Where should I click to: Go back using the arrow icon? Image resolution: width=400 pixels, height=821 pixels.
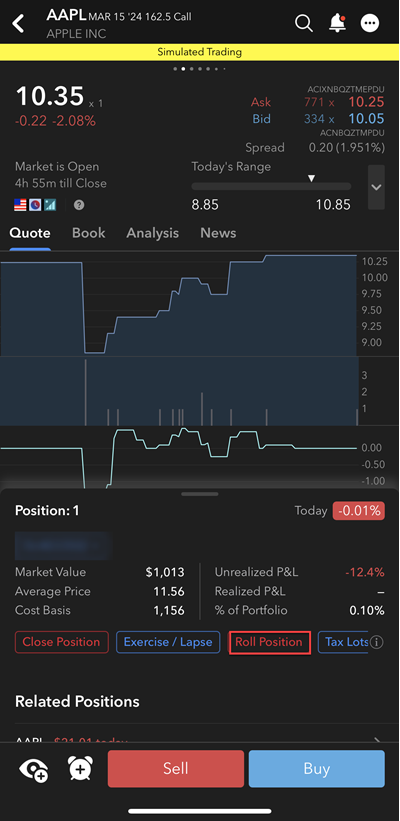tap(19, 23)
